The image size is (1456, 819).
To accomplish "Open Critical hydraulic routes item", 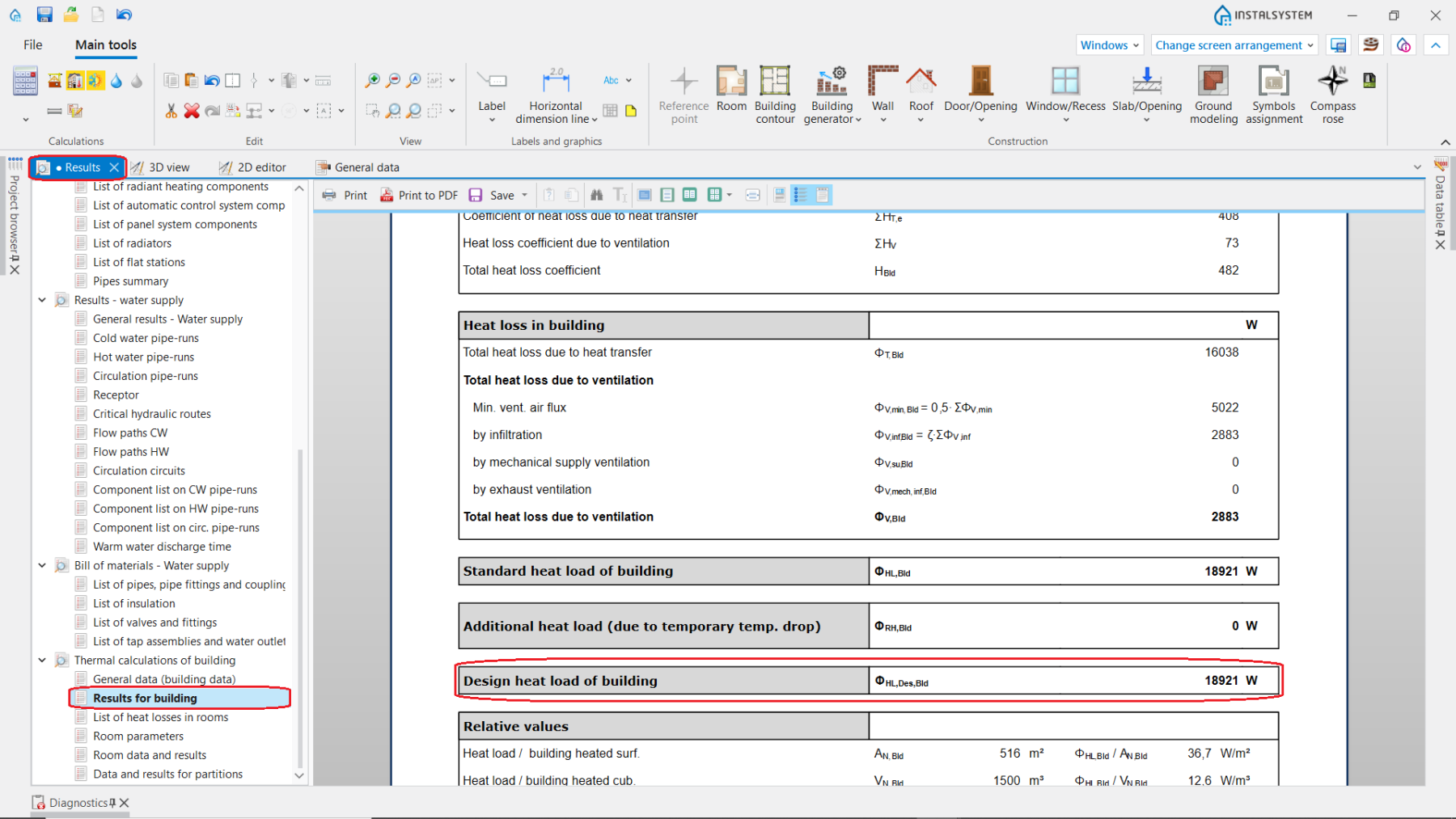I will 151,414.
